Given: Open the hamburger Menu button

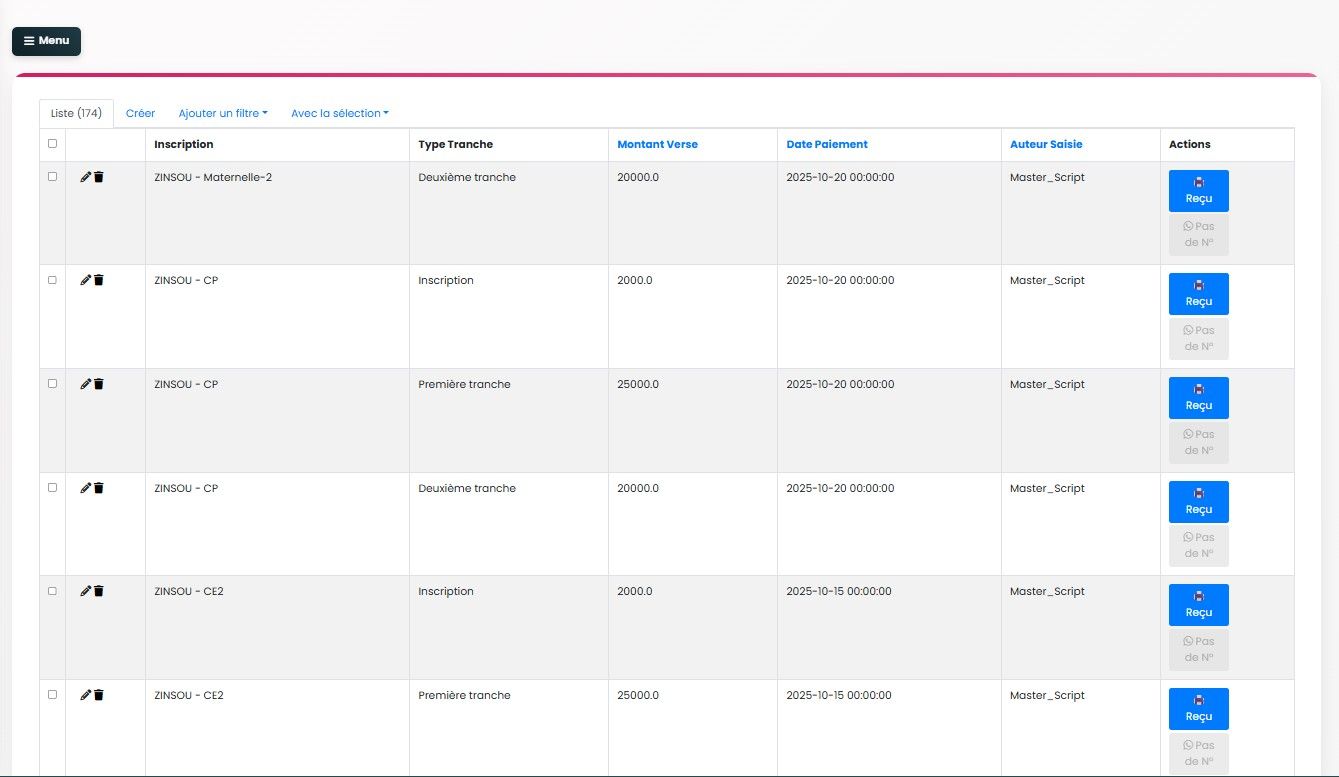Looking at the screenshot, I should tap(46, 41).
